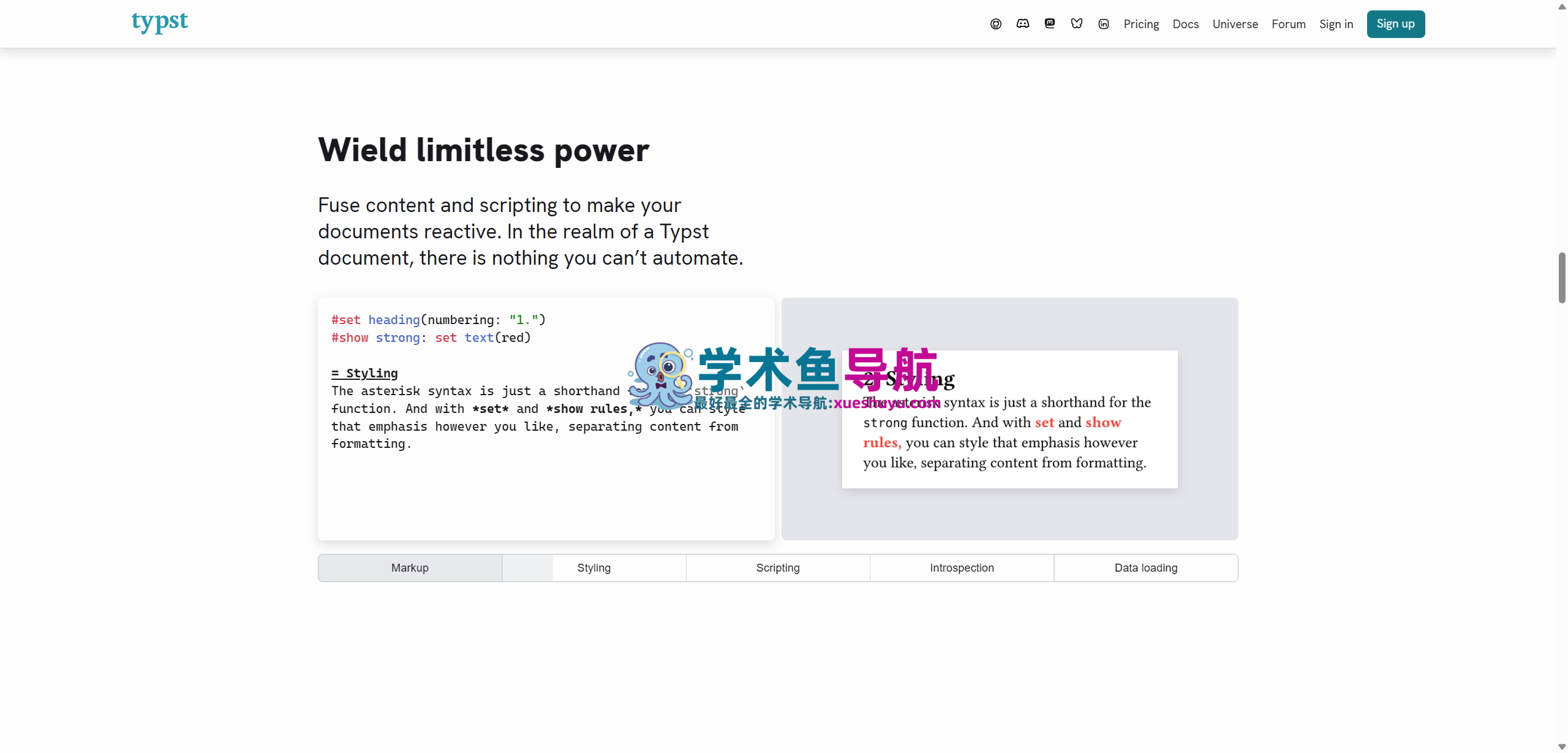Select the Data loading tab

click(x=1145, y=568)
